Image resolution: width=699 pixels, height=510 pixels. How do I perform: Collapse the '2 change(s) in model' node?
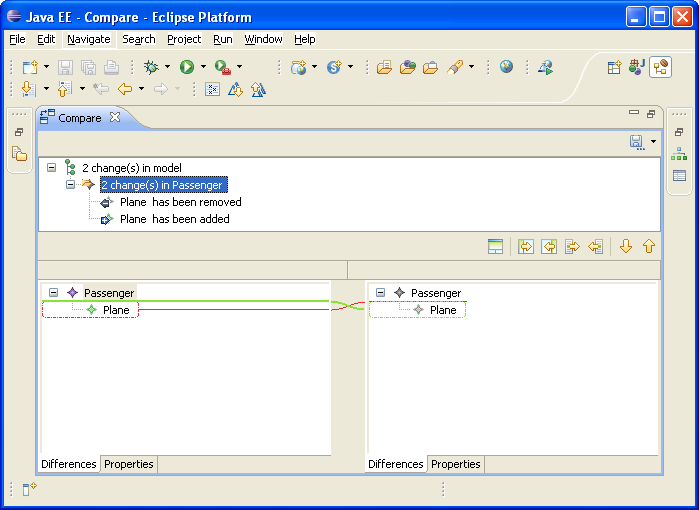tap(52, 168)
